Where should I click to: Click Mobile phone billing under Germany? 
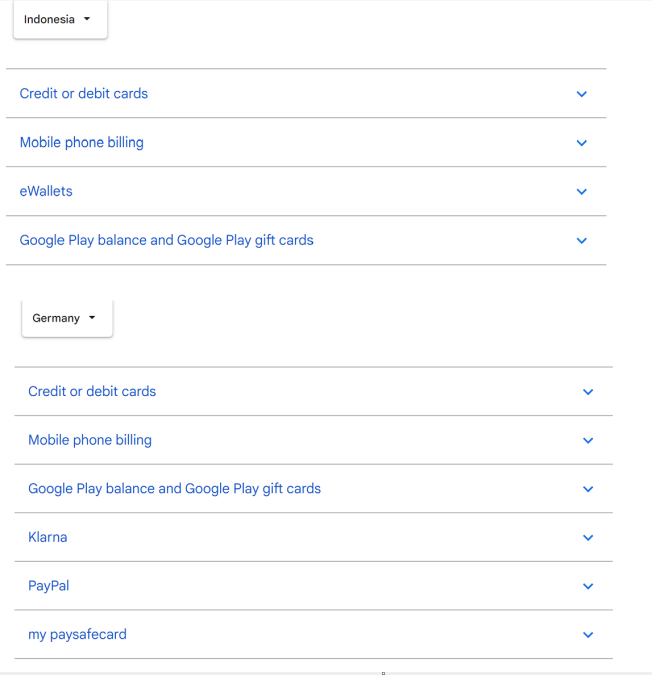tap(90, 440)
